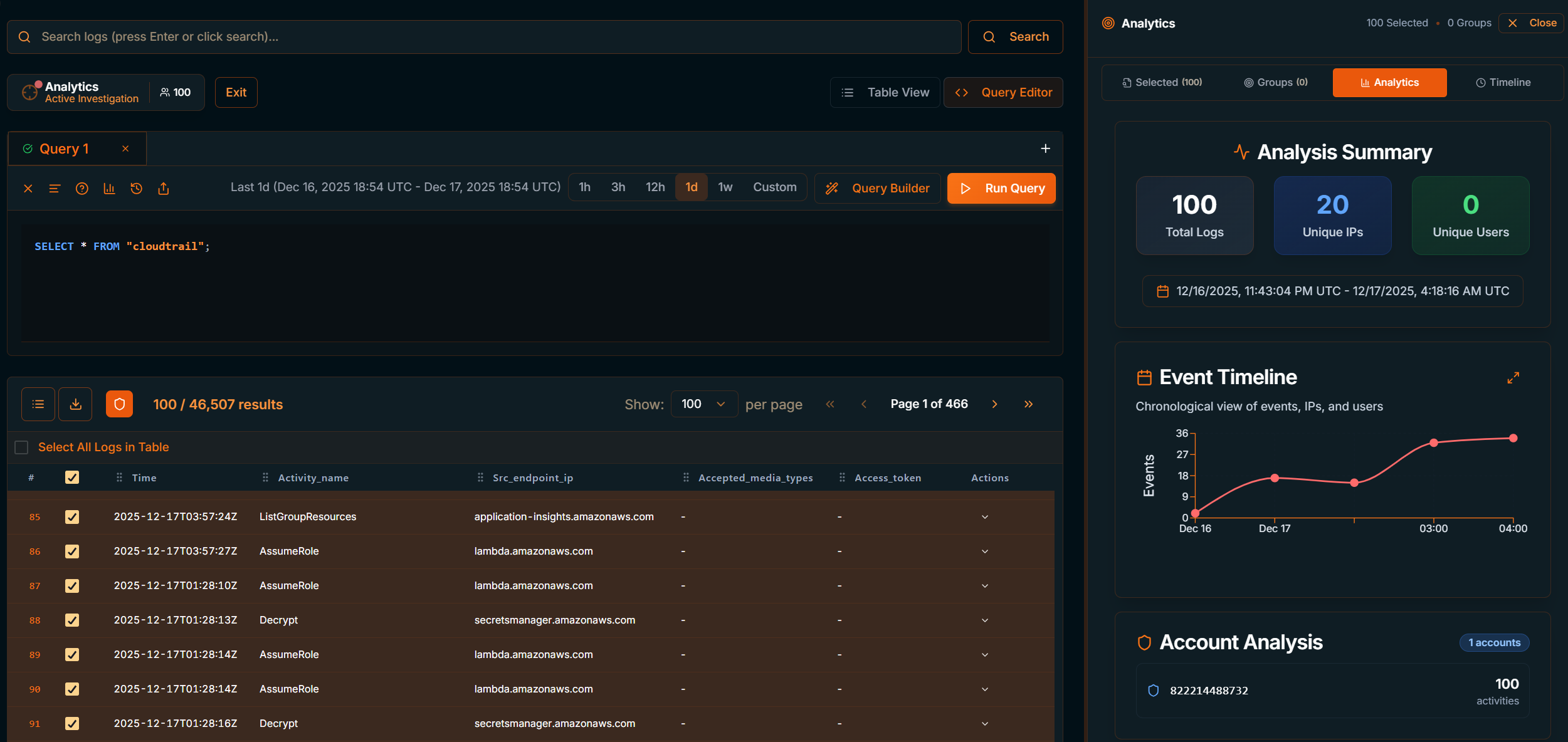Screen dimensions: 1568x742
Task: Close the Analytics panel
Action: (1531, 23)
